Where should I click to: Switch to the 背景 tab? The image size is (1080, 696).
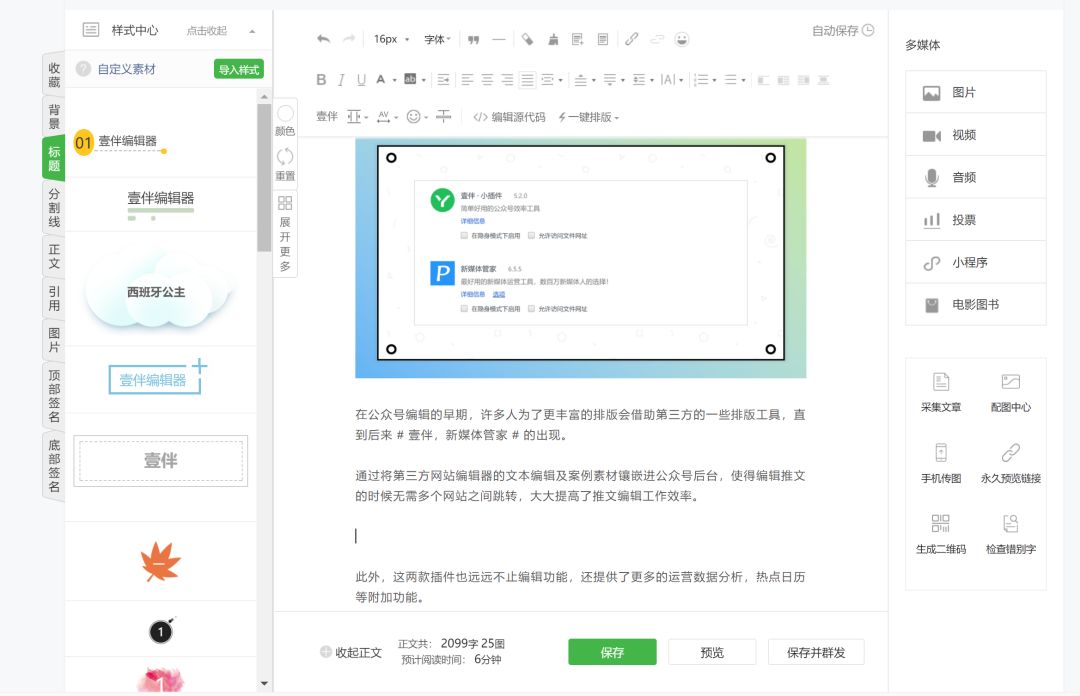tap(54, 116)
